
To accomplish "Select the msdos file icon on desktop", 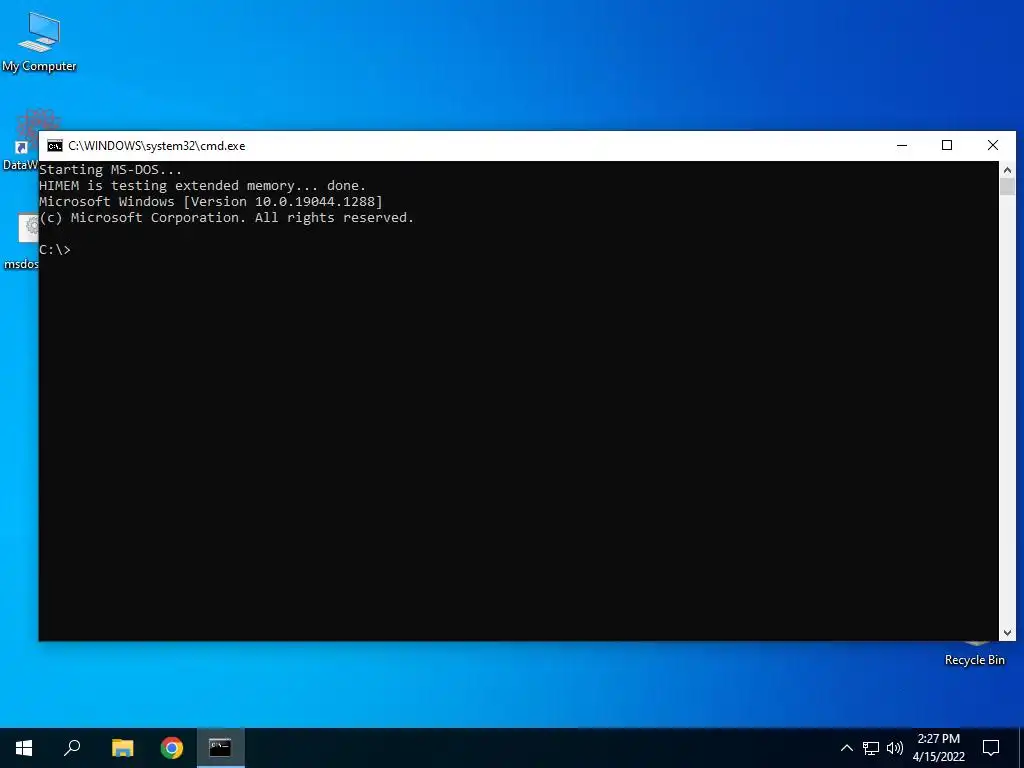I will [21, 242].
